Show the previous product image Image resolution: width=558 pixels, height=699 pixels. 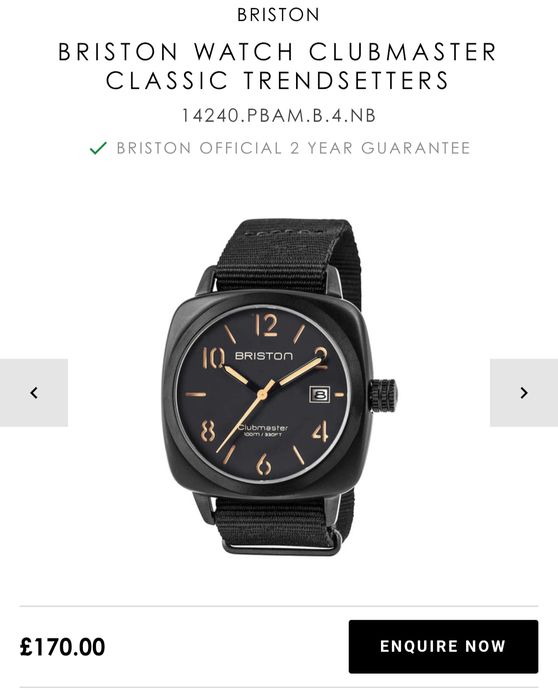(x=34, y=392)
